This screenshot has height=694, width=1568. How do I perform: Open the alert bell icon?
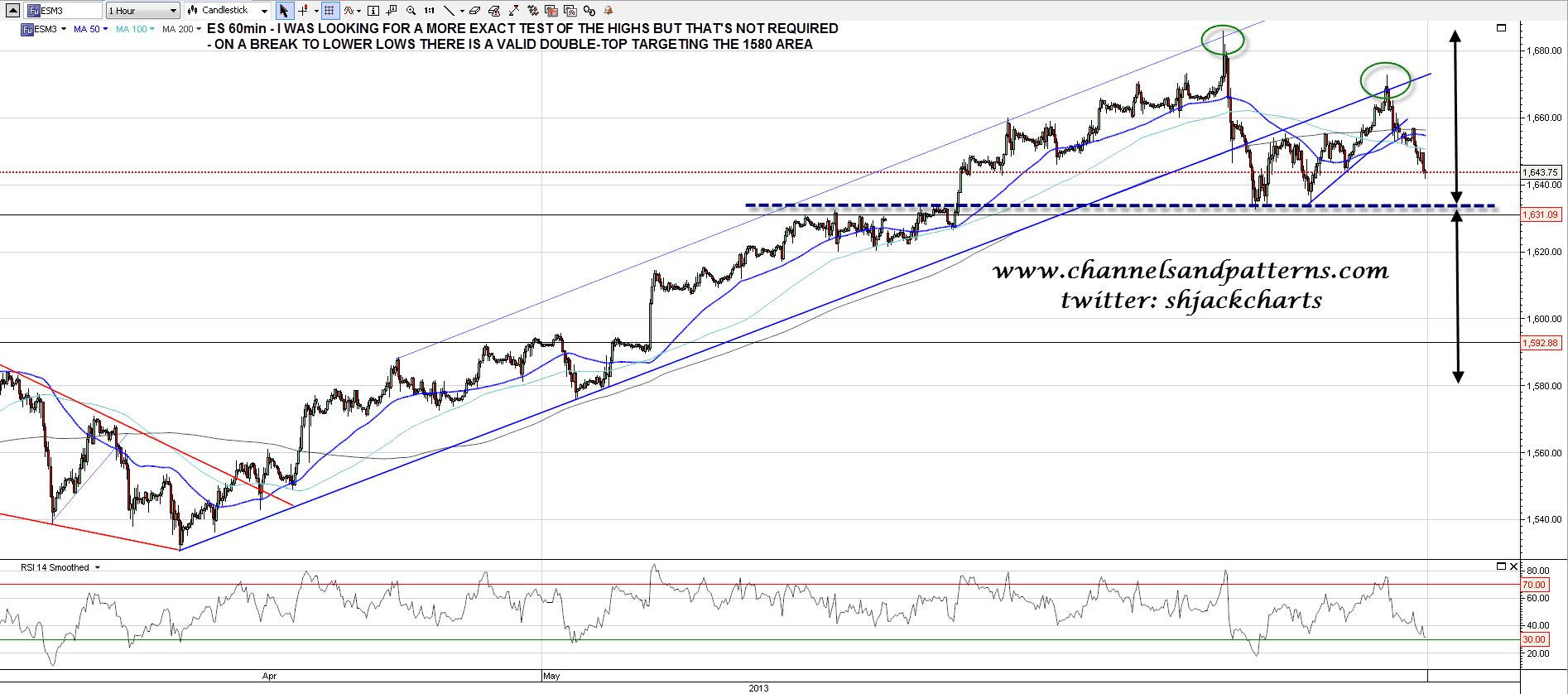pyautogui.click(x=608, y=11)
